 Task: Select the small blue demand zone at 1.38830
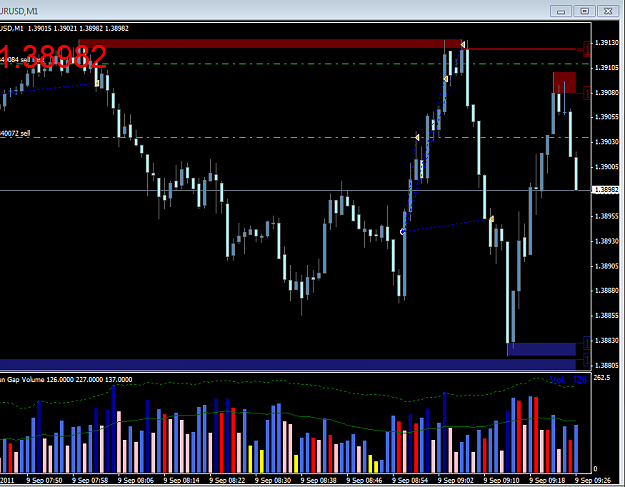point(542,349)
